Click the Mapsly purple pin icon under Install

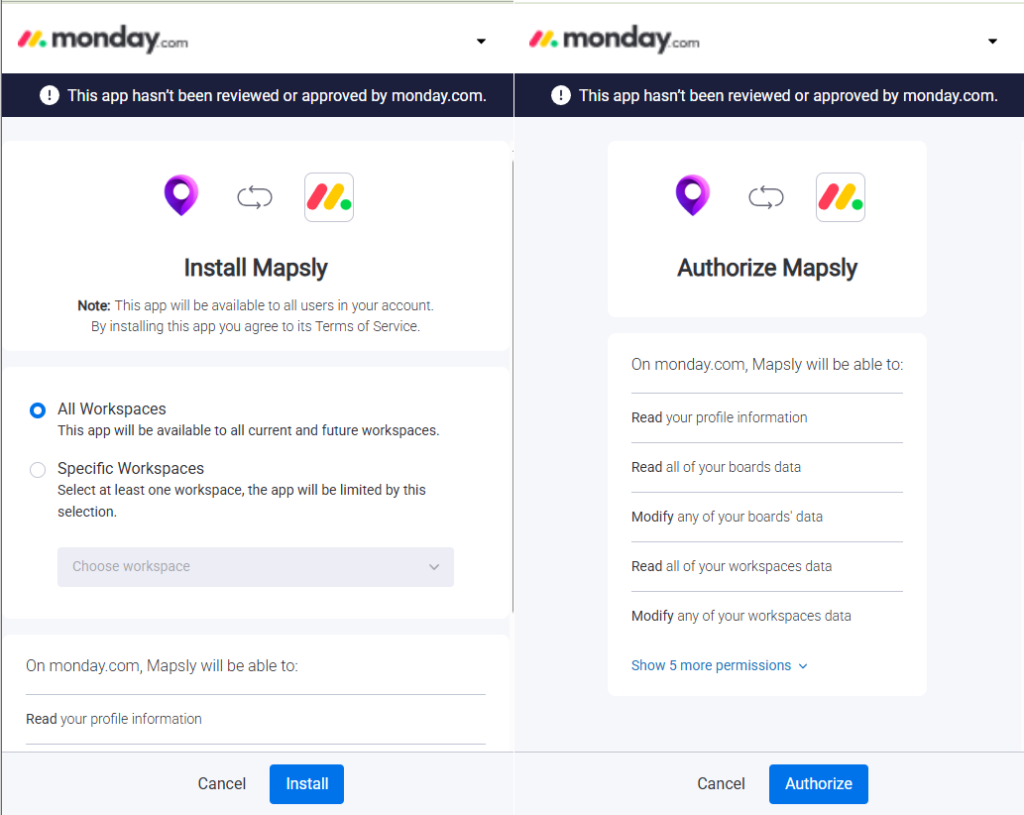coord(181,195)
